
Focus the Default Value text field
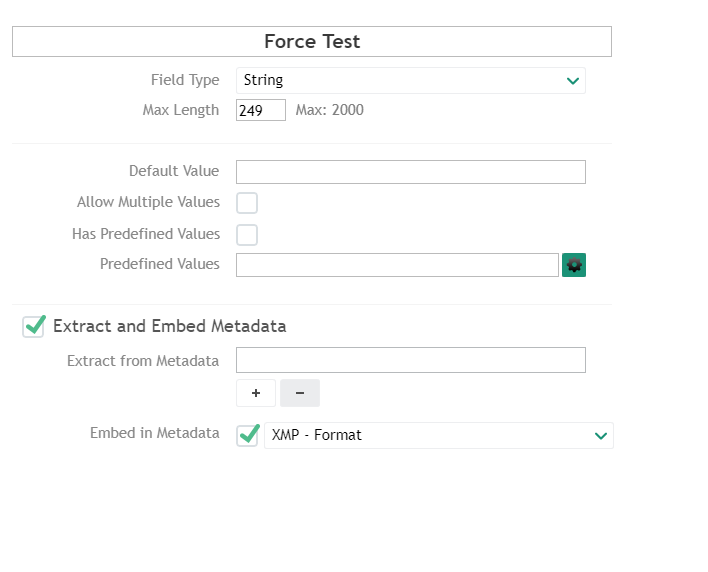point(410,172)
